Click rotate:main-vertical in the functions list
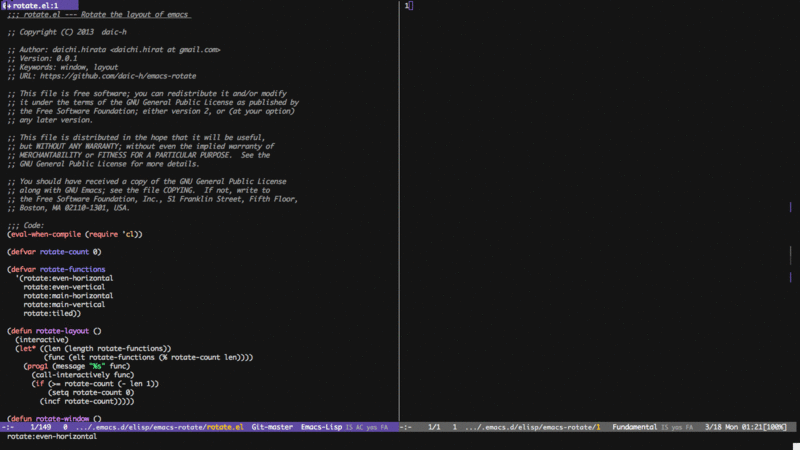 click(x=64, y=305)
